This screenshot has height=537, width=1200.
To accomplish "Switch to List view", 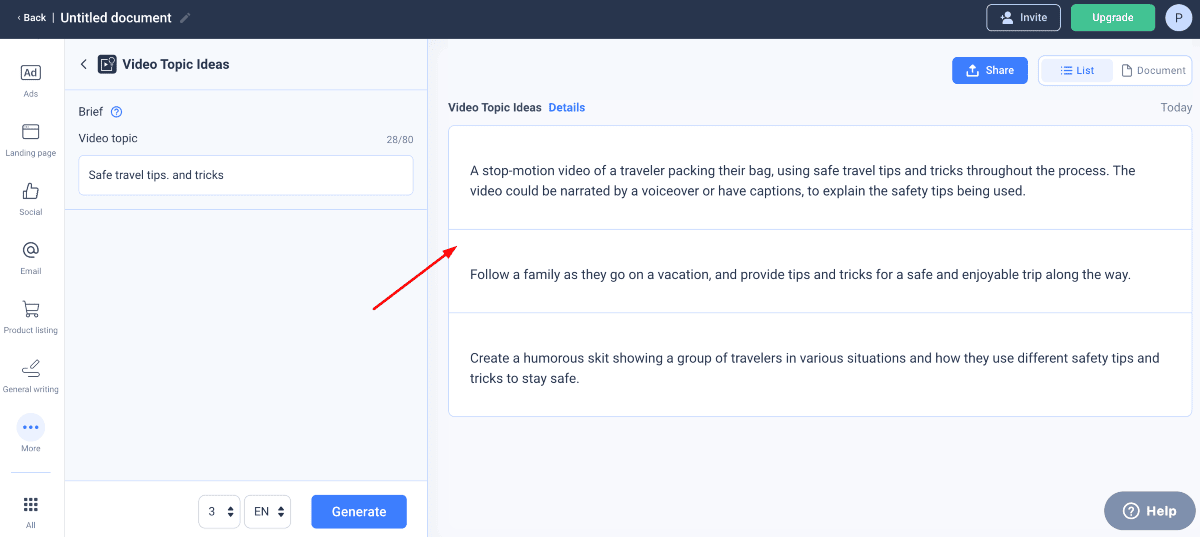I will [1076, 70].
